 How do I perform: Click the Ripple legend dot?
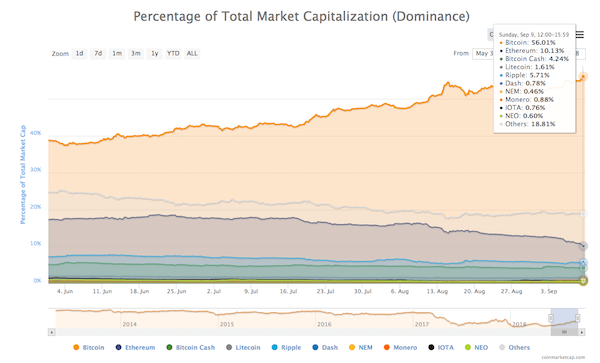(x=274, y=347)
